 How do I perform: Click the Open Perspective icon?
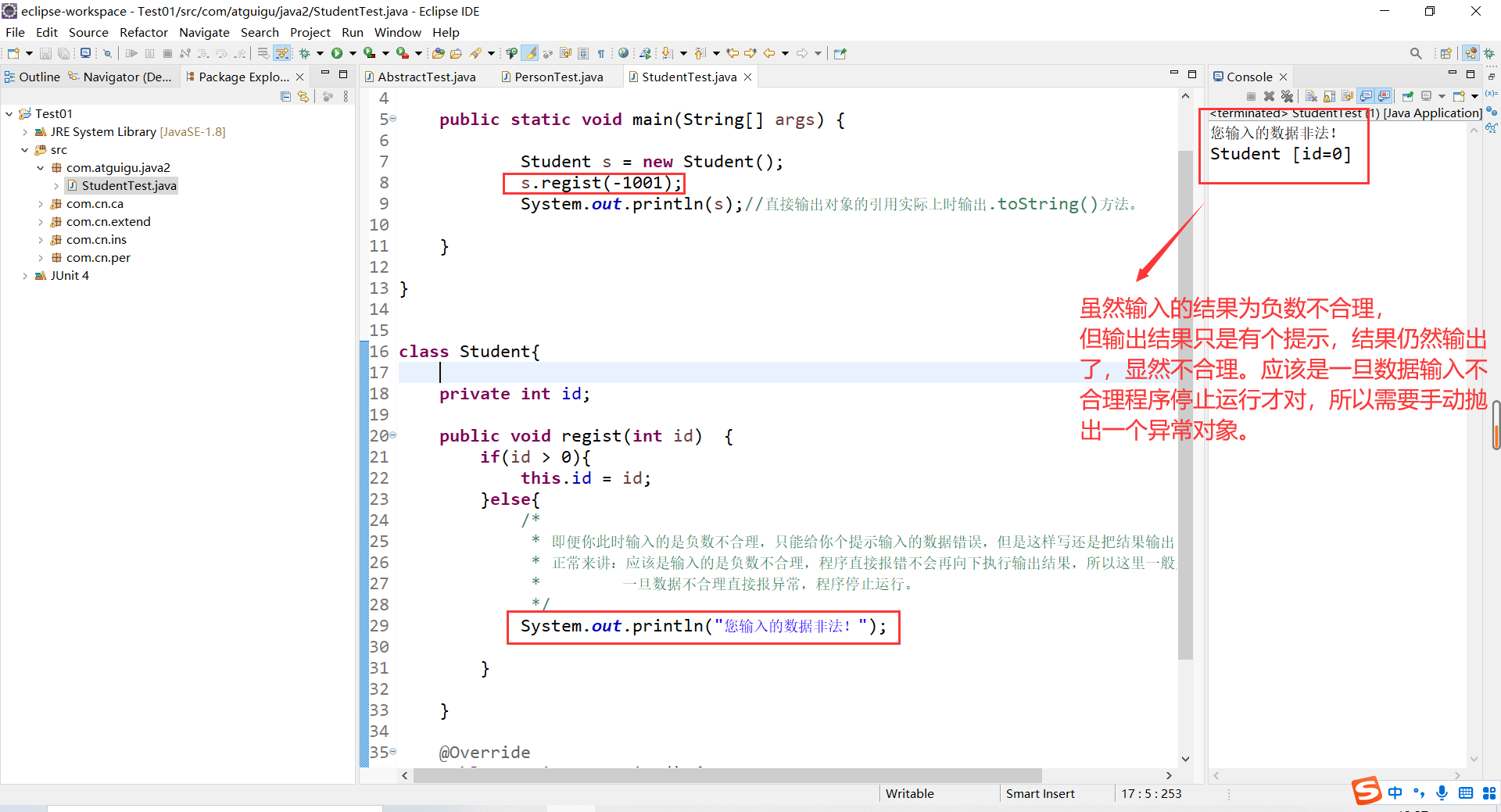1446,53
